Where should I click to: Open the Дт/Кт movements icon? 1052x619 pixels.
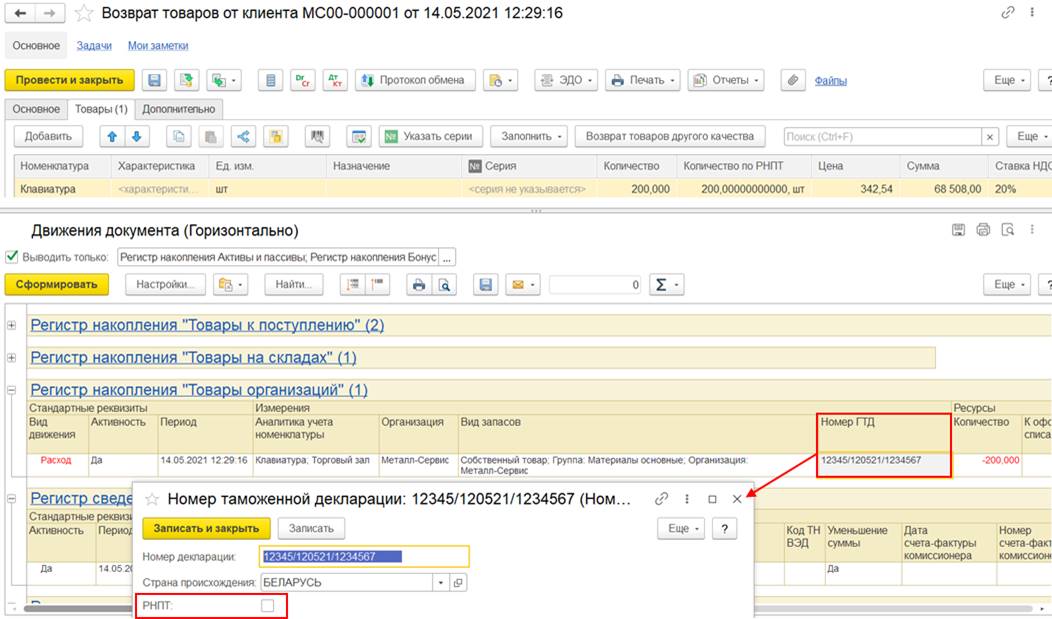coord(335,80)
